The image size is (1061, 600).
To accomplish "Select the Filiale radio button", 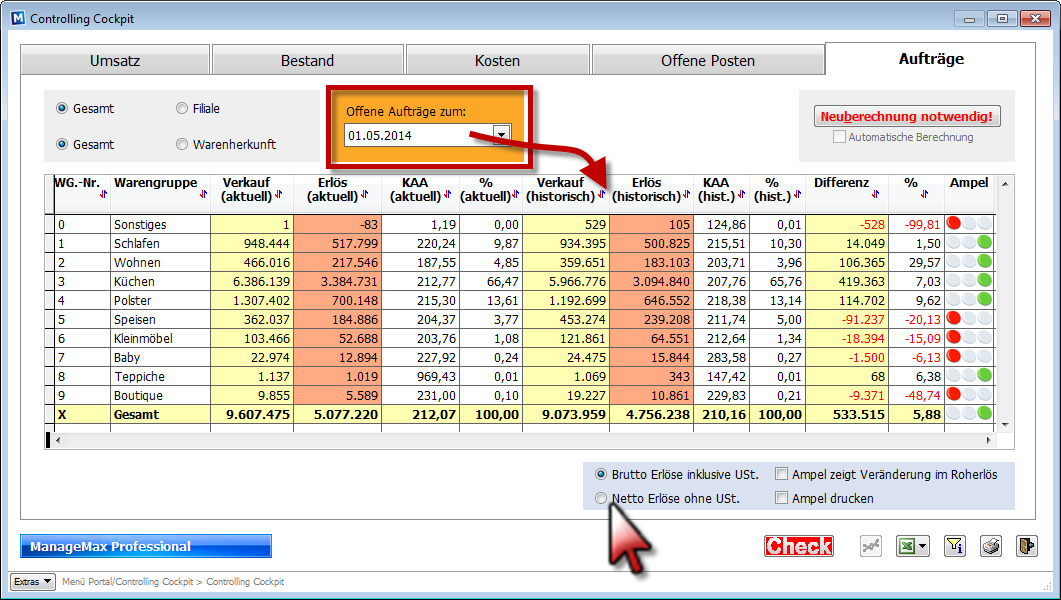I will click(181, 108).
